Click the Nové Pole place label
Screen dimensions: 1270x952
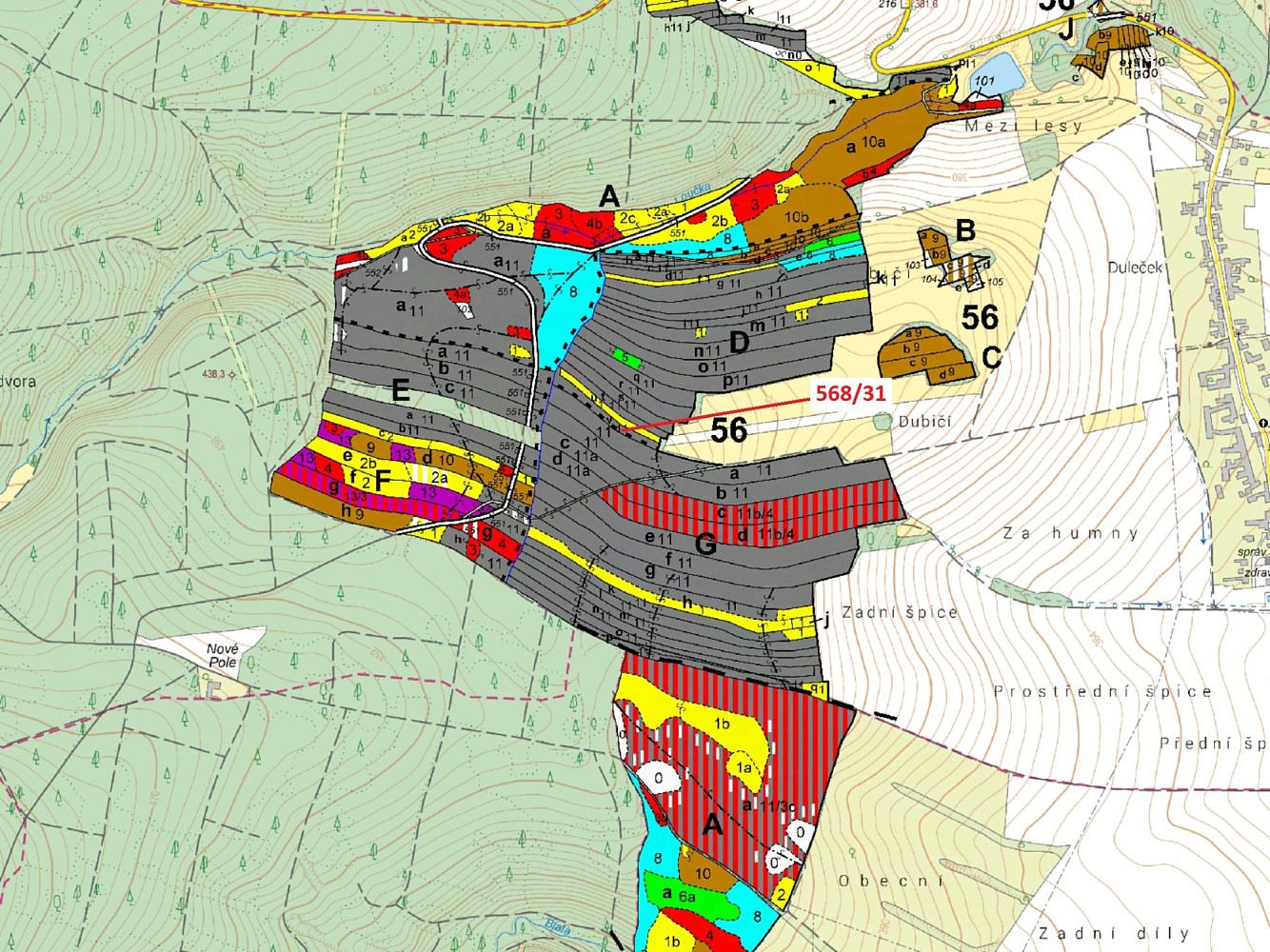222,655
